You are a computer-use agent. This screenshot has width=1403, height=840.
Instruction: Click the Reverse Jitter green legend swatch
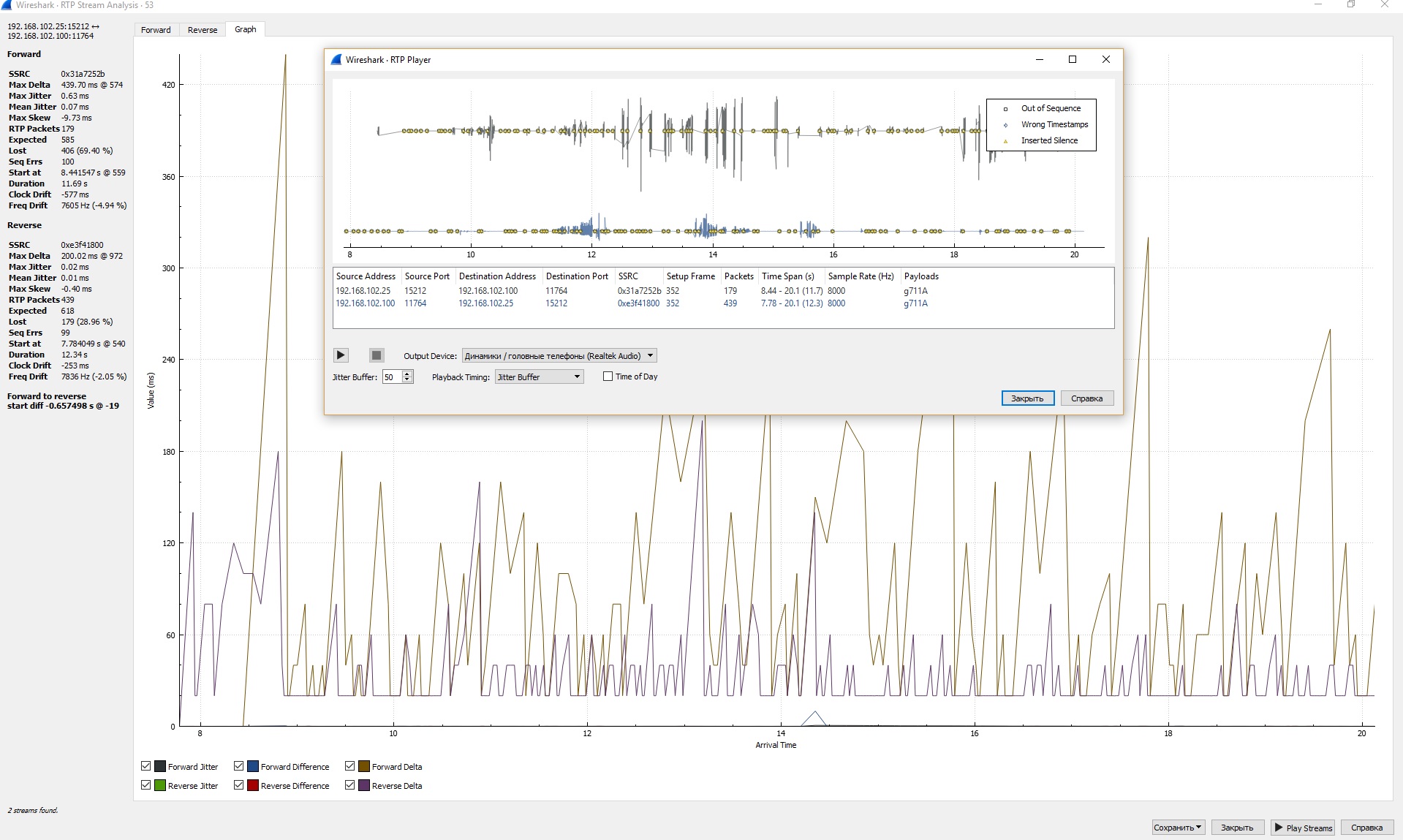point(160,785)
